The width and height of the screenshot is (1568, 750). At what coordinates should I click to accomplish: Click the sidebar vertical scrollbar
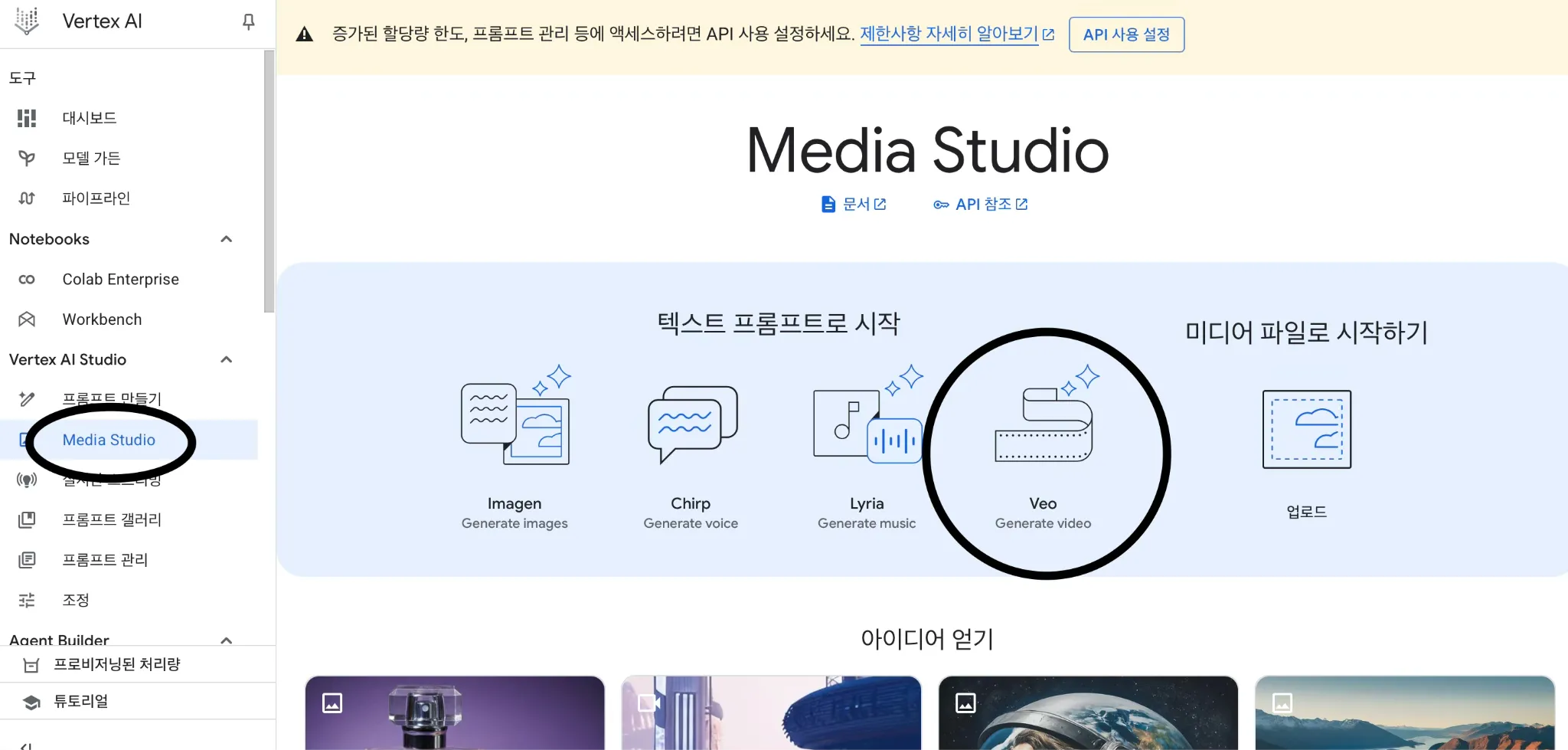(x=269, y=182)
